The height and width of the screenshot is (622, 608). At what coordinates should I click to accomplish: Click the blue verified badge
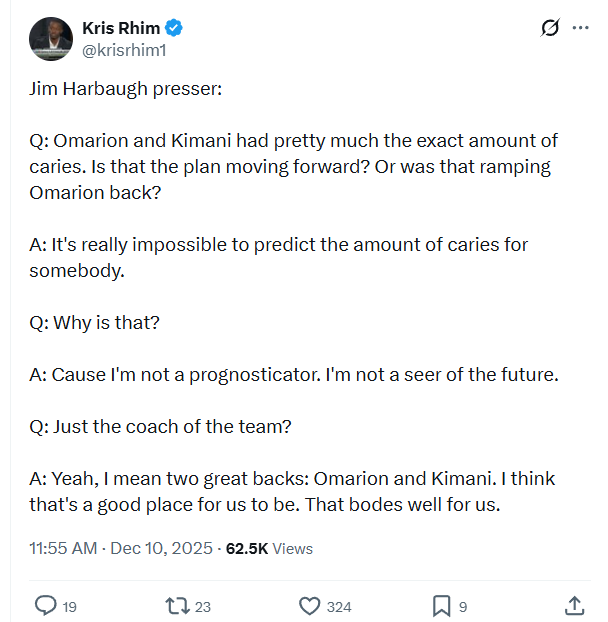(x=173, y=26)
